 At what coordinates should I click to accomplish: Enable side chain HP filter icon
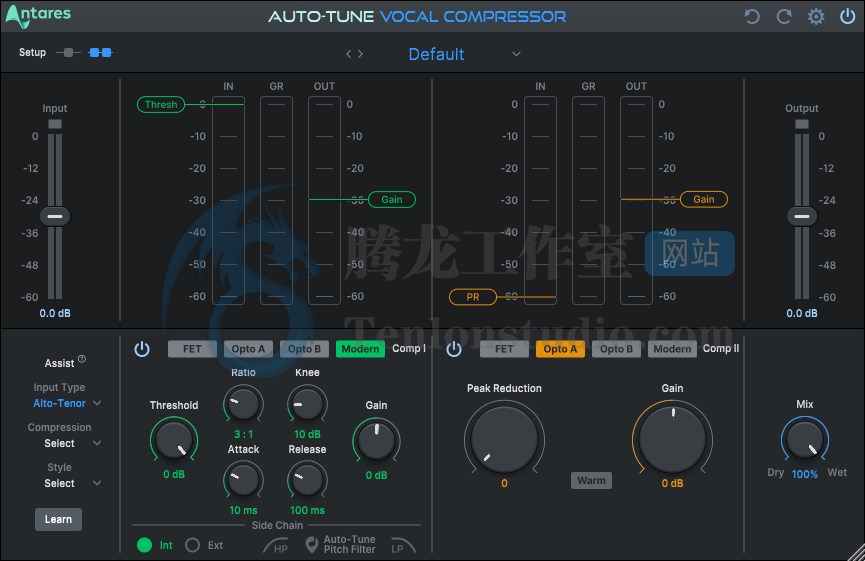point(275,546)
